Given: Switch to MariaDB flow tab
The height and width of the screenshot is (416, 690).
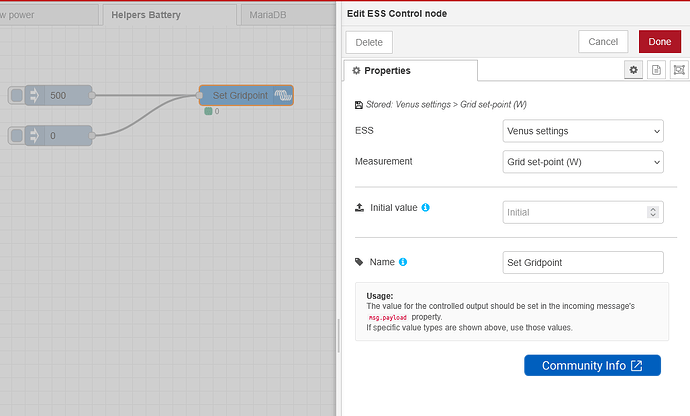Looking at the screenshot, I should click(x=286, y=15).
